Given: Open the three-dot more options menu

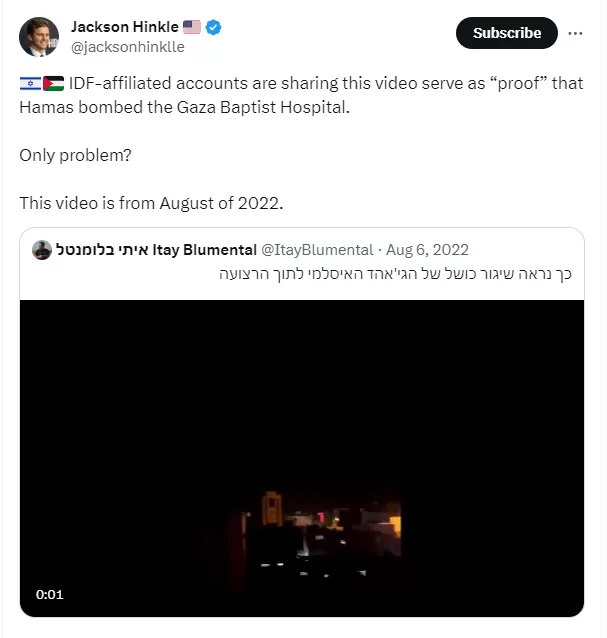Looking at the screenshot, I should tap(575, 33).
